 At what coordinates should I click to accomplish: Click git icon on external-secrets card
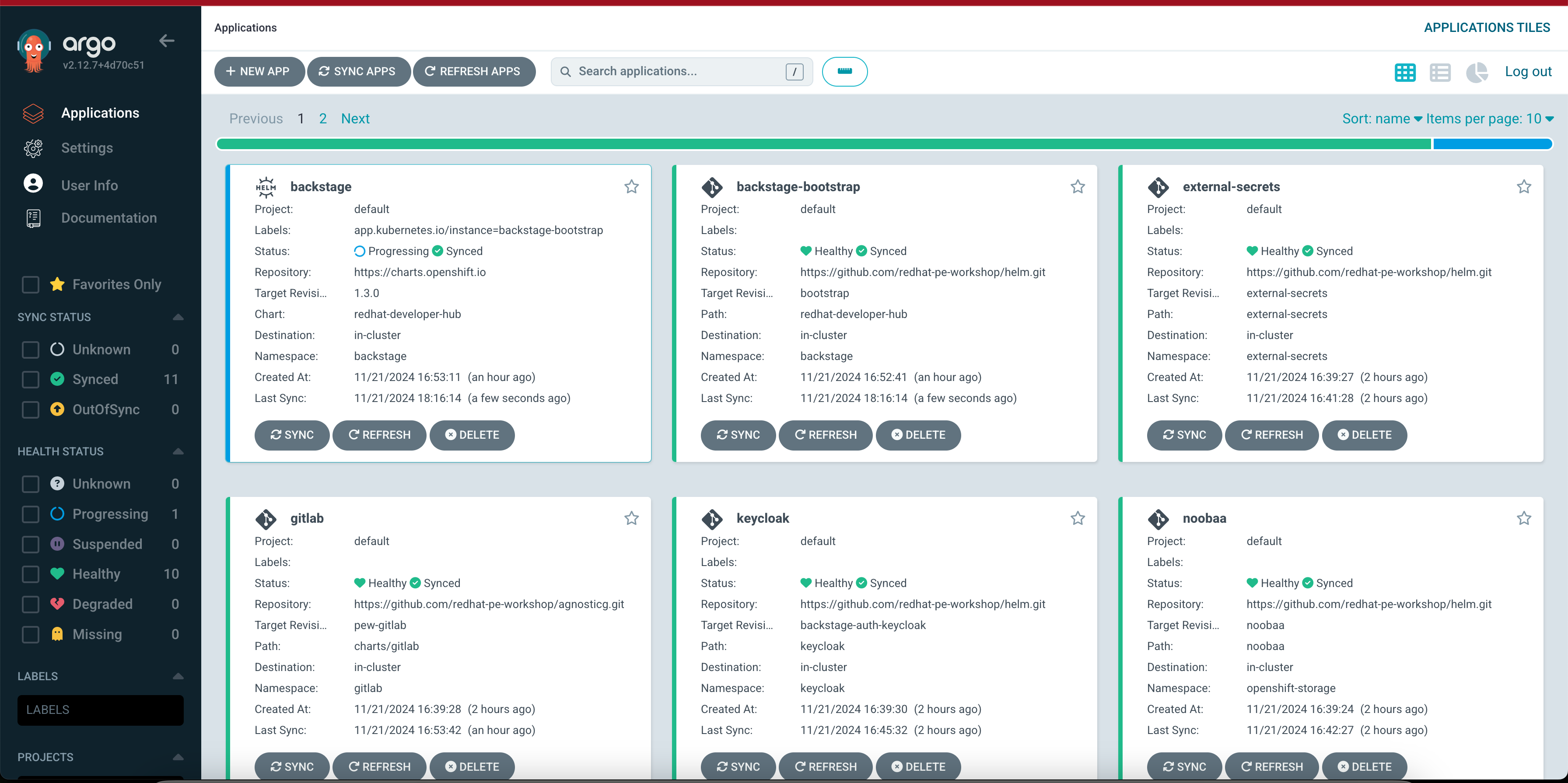coord(1158,187)
